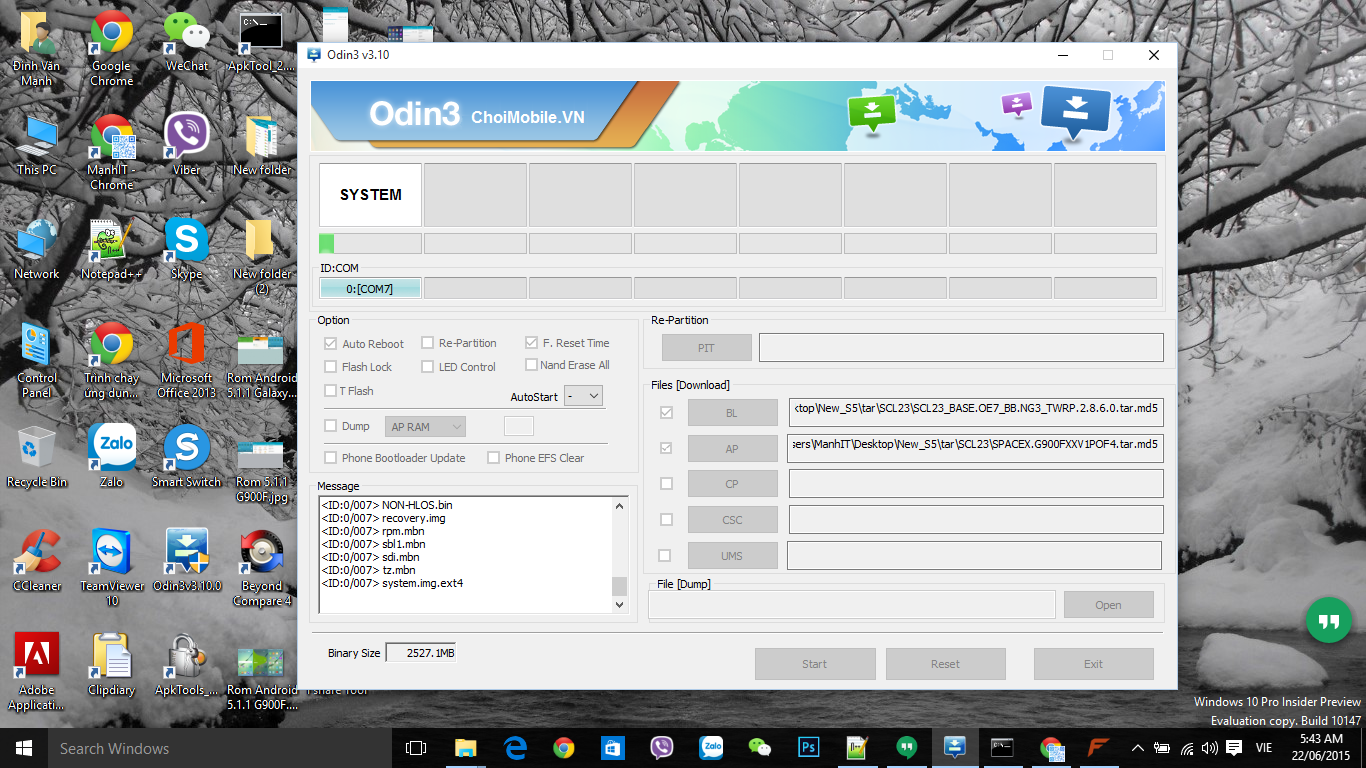Toggle Auto Reboot option
This screenshot has width=1366, height=768.
click(331, 343)
